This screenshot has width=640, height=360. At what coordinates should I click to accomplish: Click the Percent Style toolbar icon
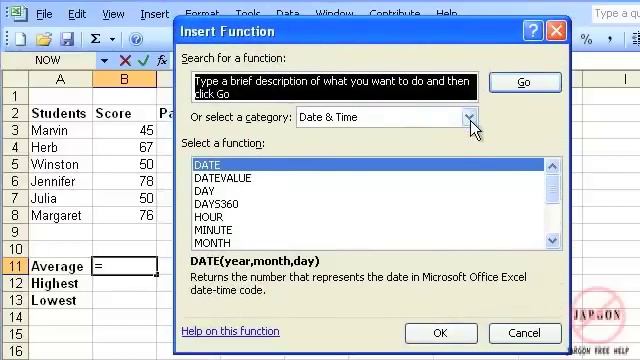point(586,39)
